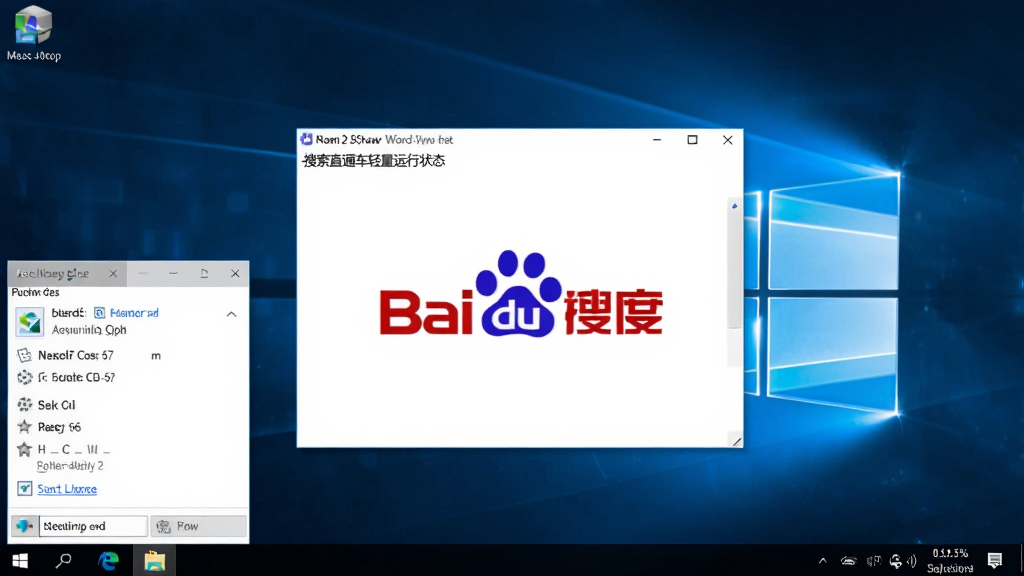This screenshot has height=576, width=1024.
Task: Close the small panel's tab
Action: pos(113,273)
